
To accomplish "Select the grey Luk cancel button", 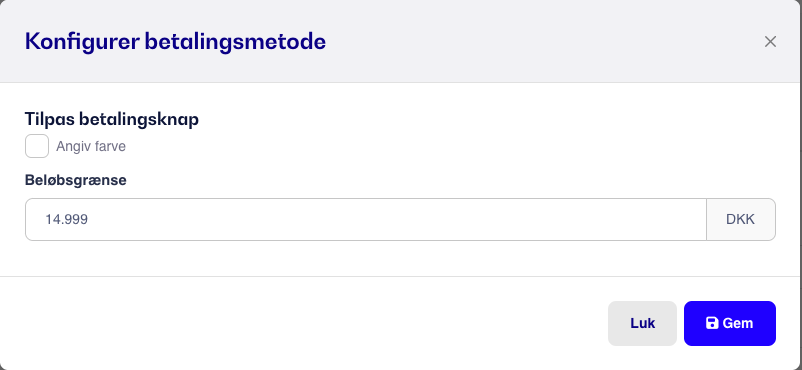I will click(x=642, y=323).
